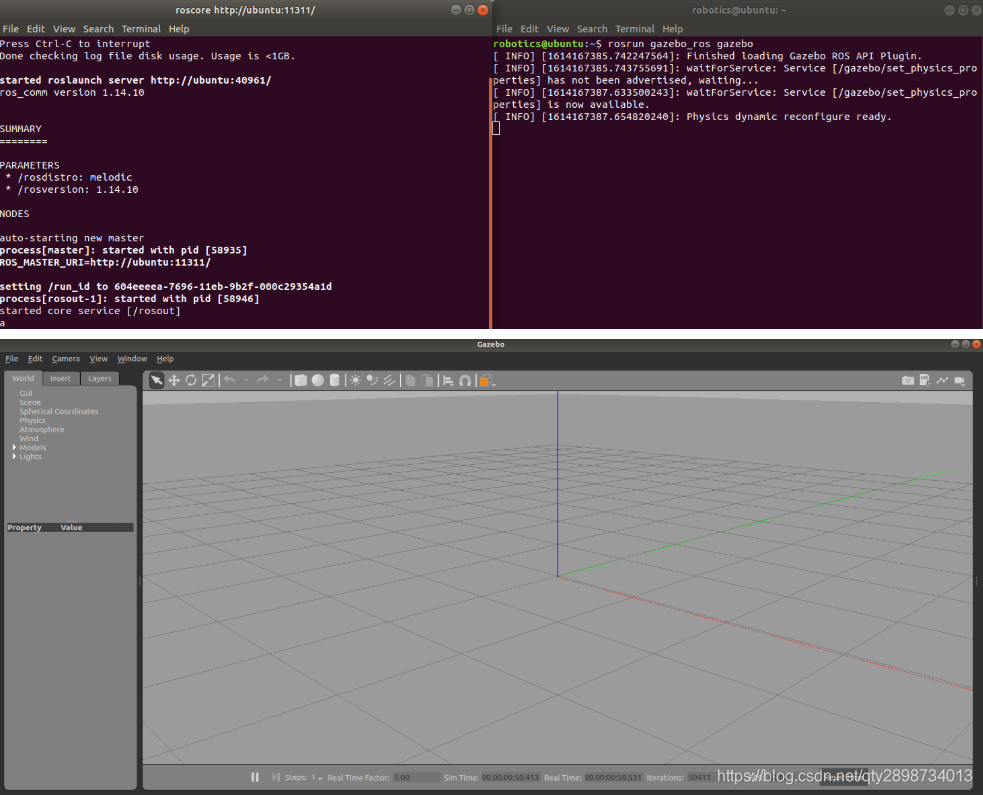Step the simulation forward once
Screen dimensions: 983x795
tap(275, 777)
